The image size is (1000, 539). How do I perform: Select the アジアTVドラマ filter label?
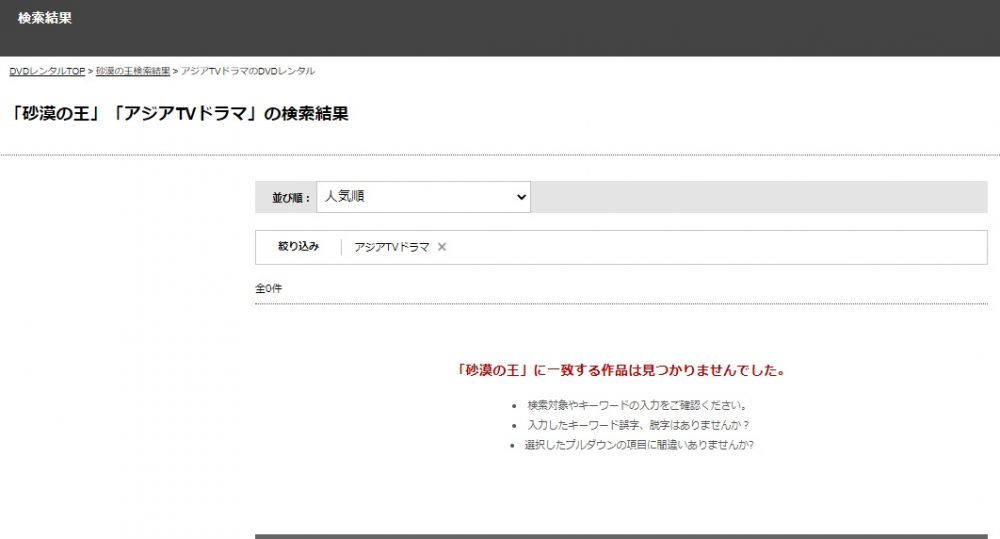[391, 247]
